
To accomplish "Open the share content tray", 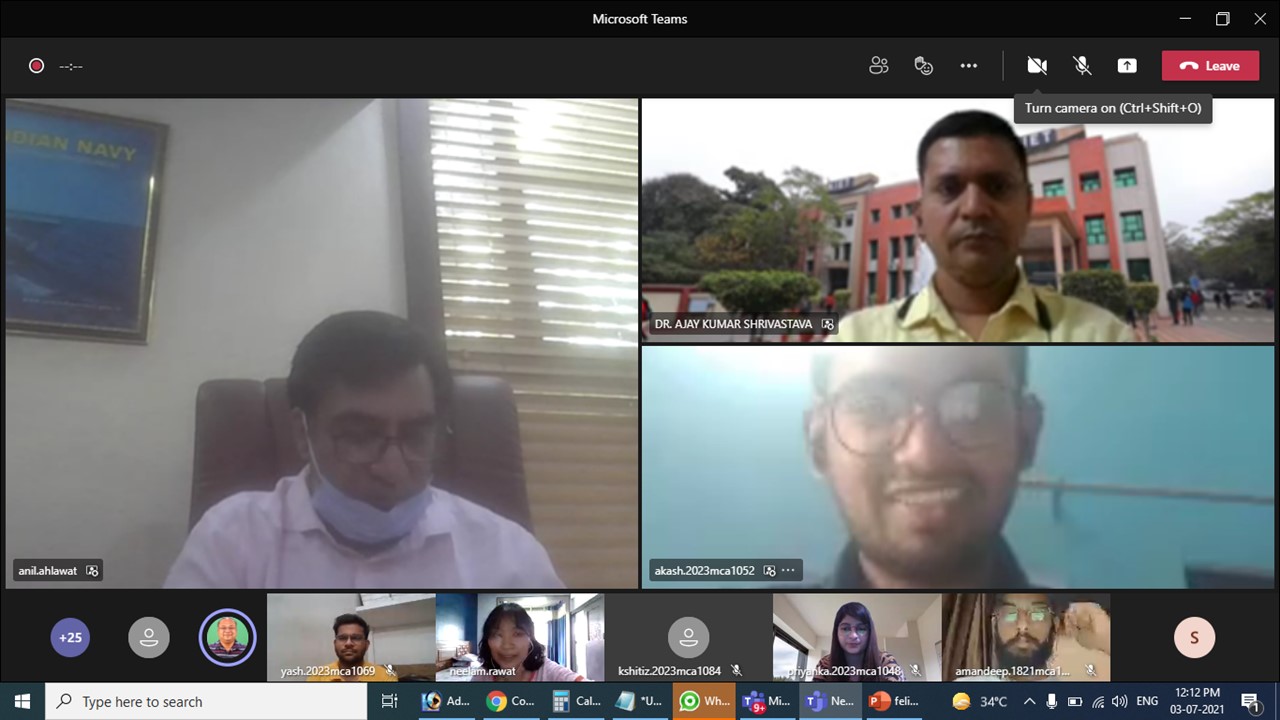I will click(1127, 66).
